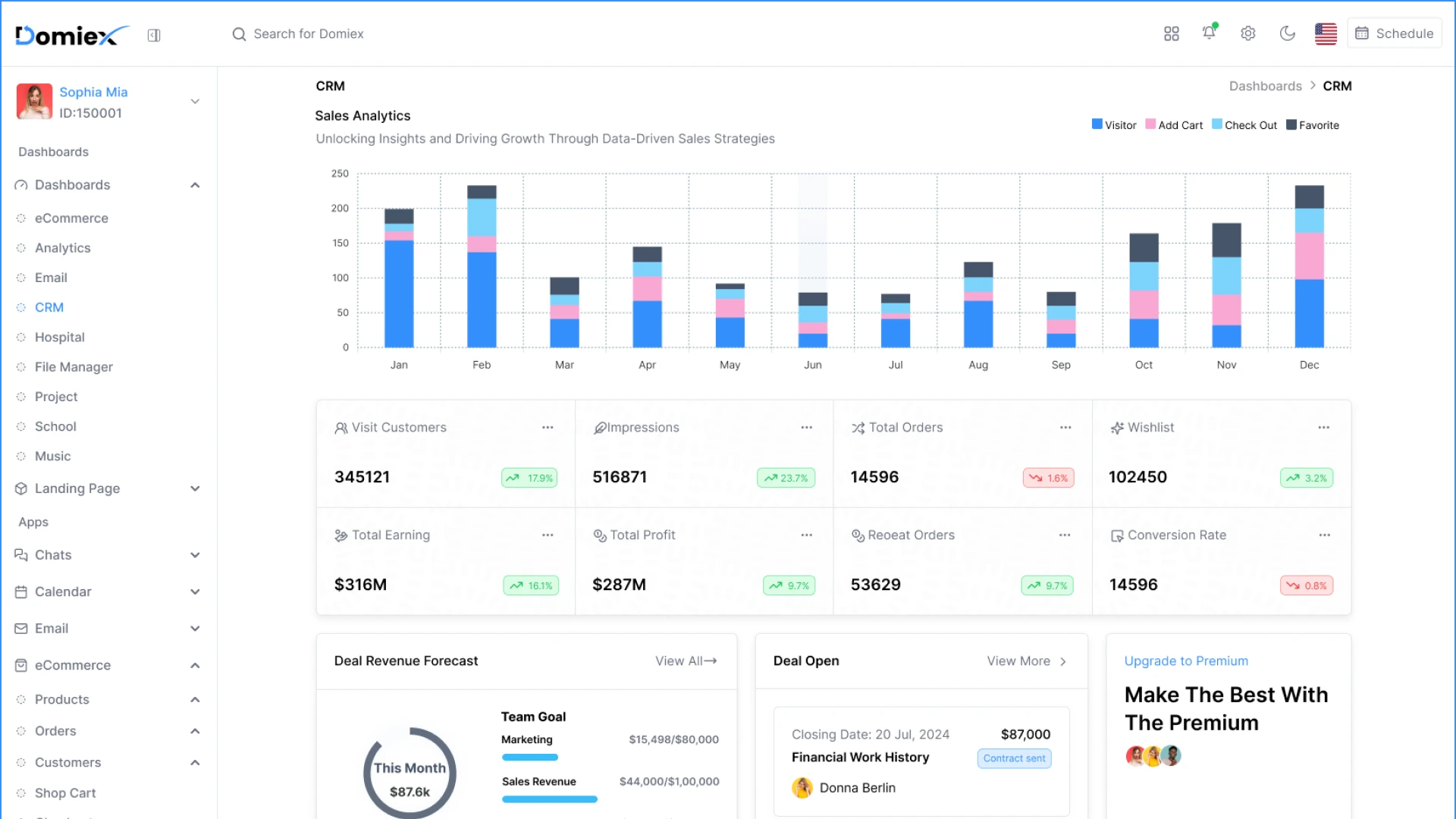The height and width of the screenshot is (819, 1456).
Task: Expand the Chats app menu
Action: click(195, 555)
